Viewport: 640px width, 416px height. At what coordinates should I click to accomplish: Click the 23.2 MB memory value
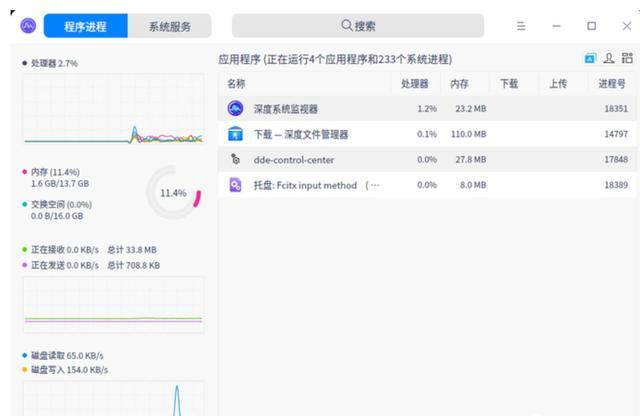pyautogui.click(x=471, y=109)
